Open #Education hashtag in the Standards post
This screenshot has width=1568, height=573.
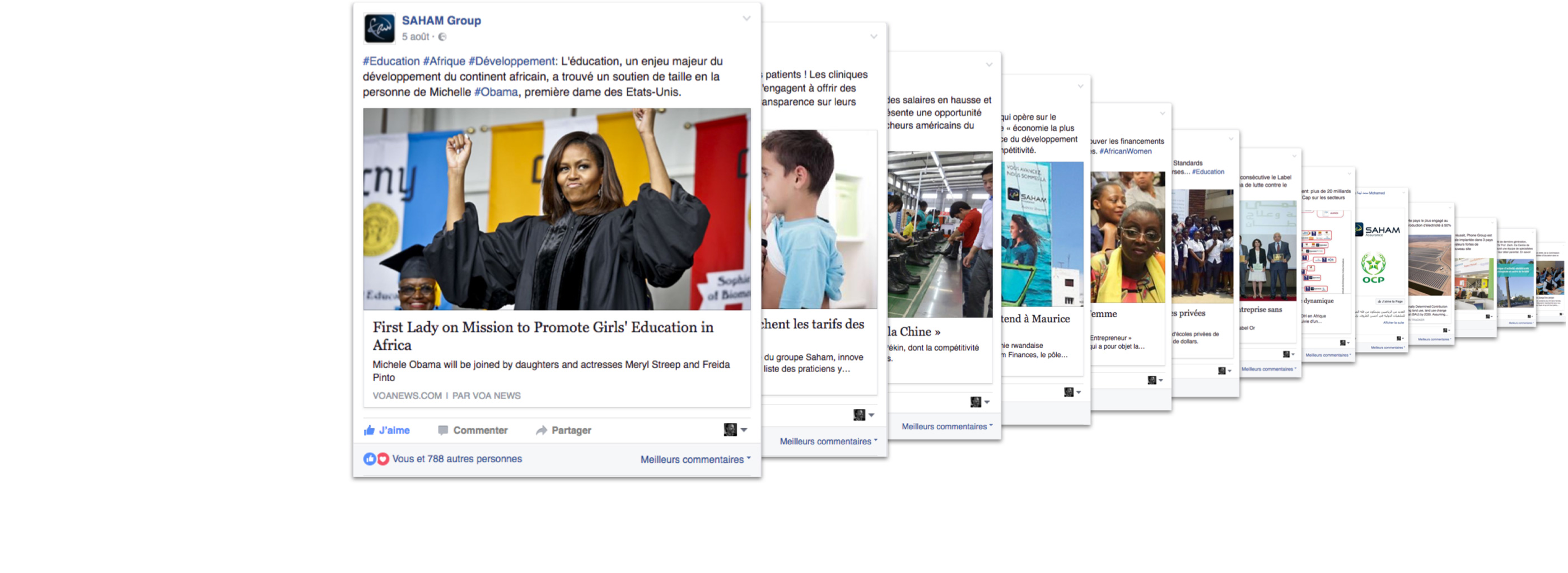tap(1208, 172)
